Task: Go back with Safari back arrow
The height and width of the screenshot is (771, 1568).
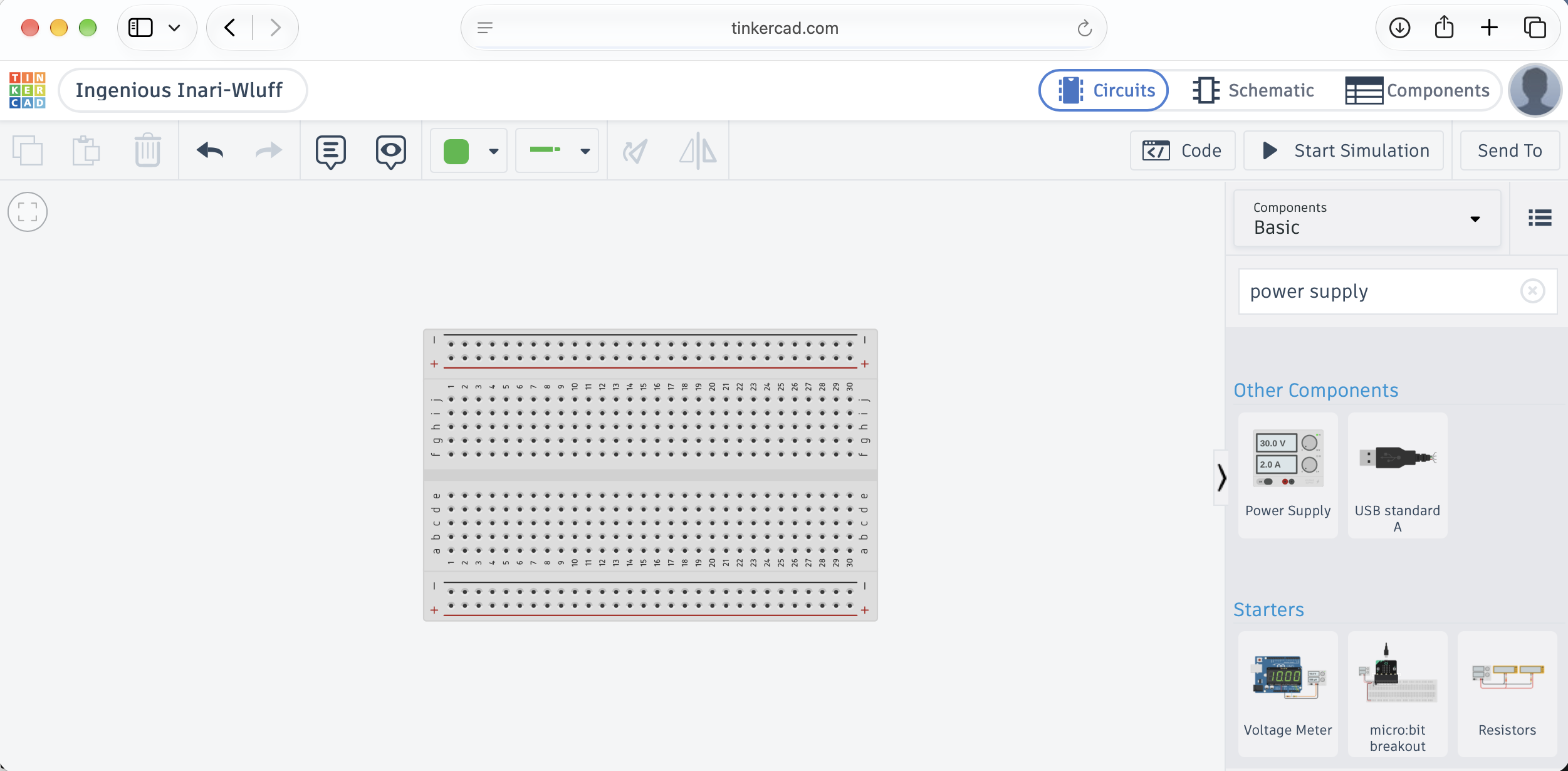Action: tap(230, 28)
